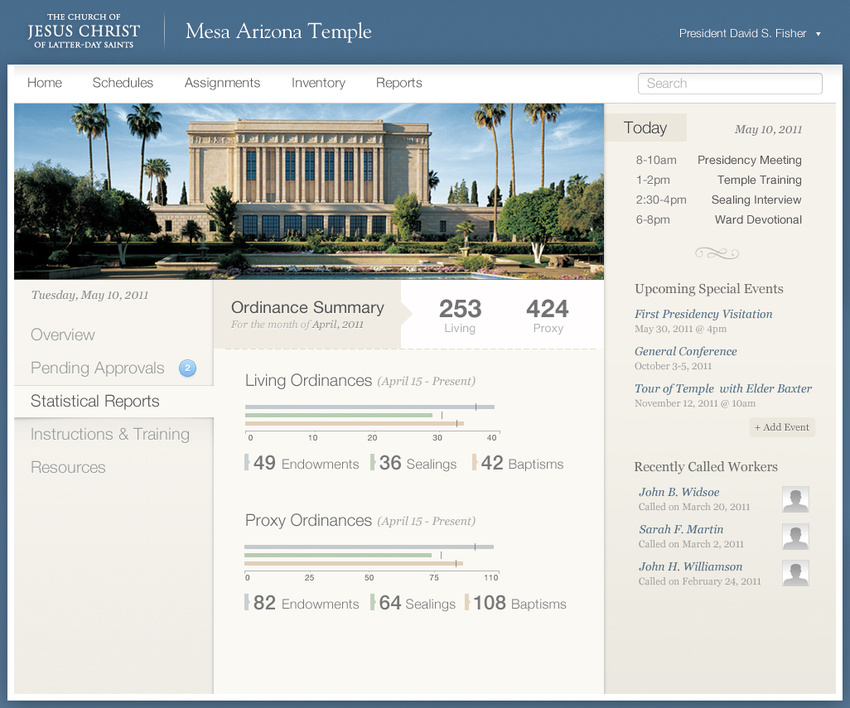The height and width of the screenshot is (708, 850).
Task: Select the Today tab in the right panel
Action: point(645,127)
